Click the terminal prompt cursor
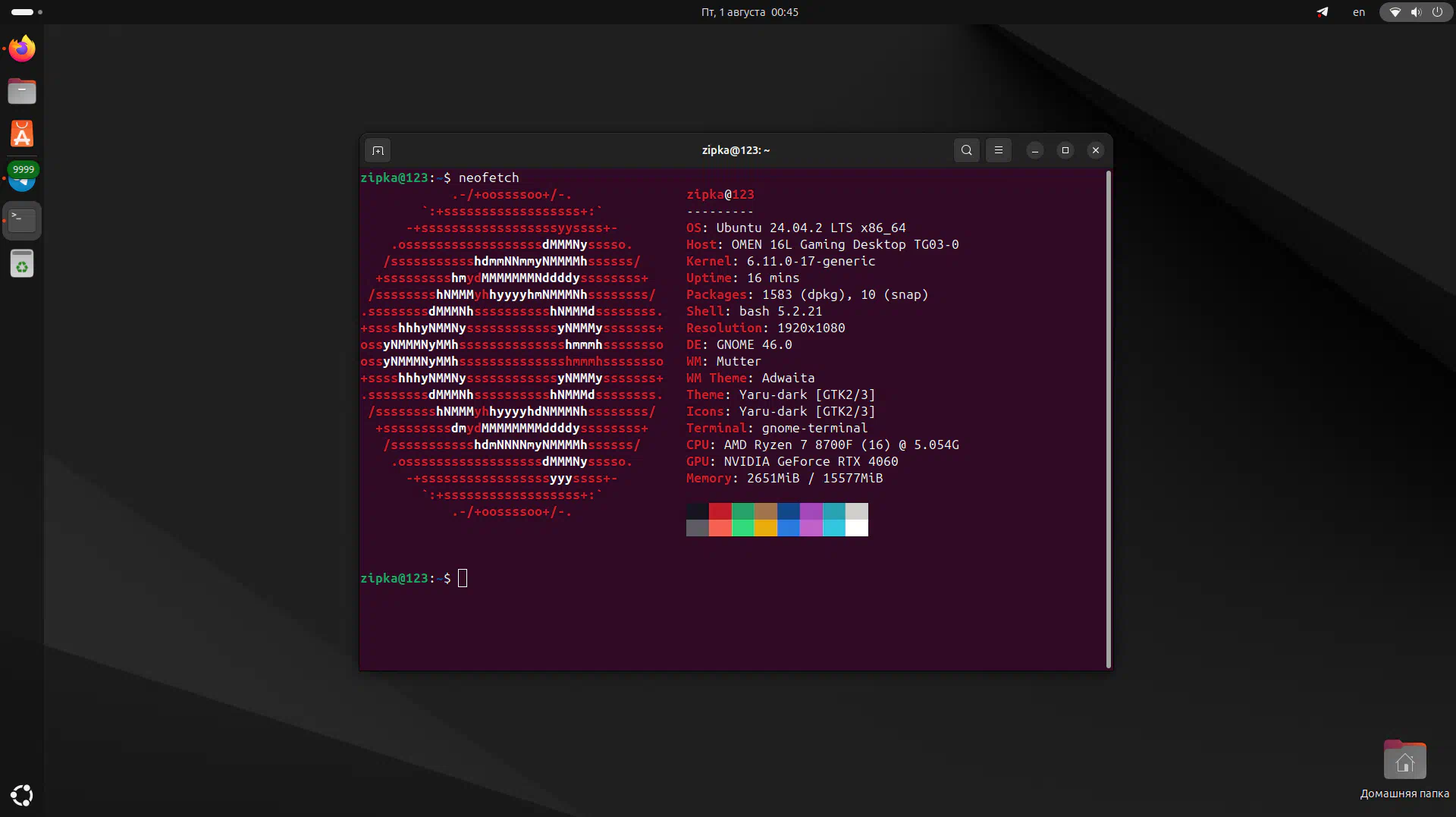The height and width of the screenshot is (817, 1456). point(463,578)
